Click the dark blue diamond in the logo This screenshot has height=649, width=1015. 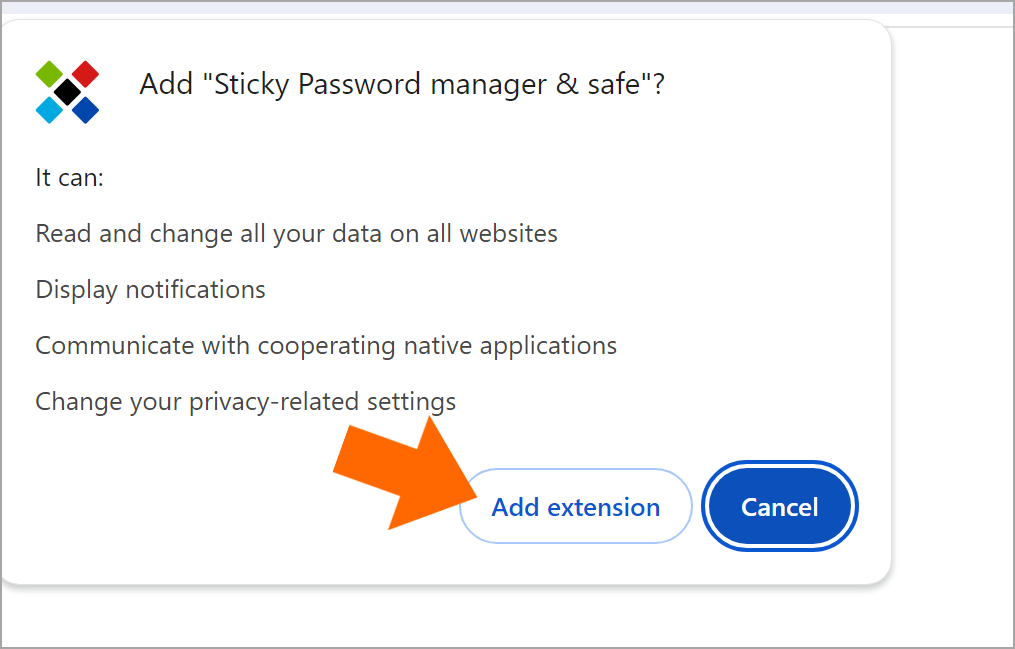(85, 110)
